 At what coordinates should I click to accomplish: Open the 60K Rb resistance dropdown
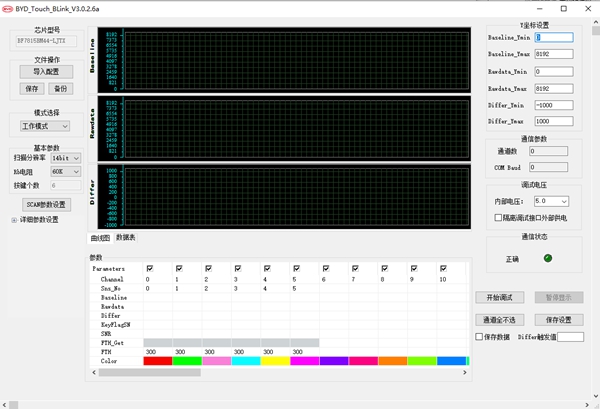click(65, 172)
